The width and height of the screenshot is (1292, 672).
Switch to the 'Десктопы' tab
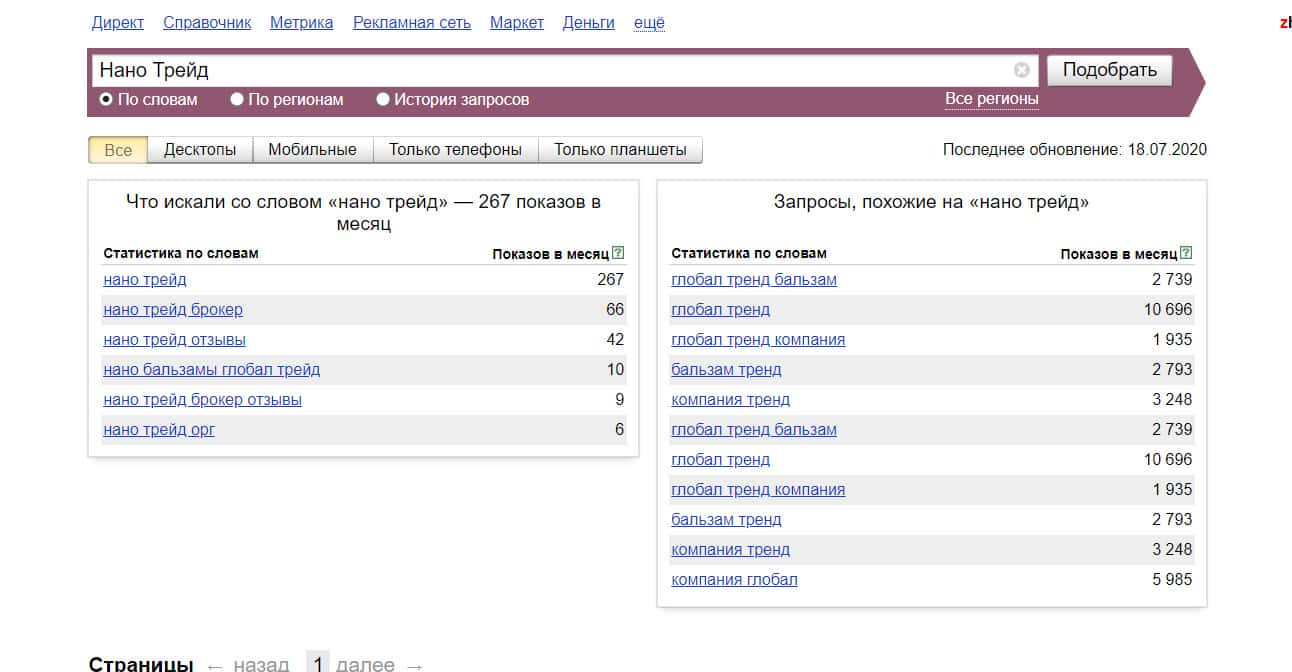pos(200,150)
